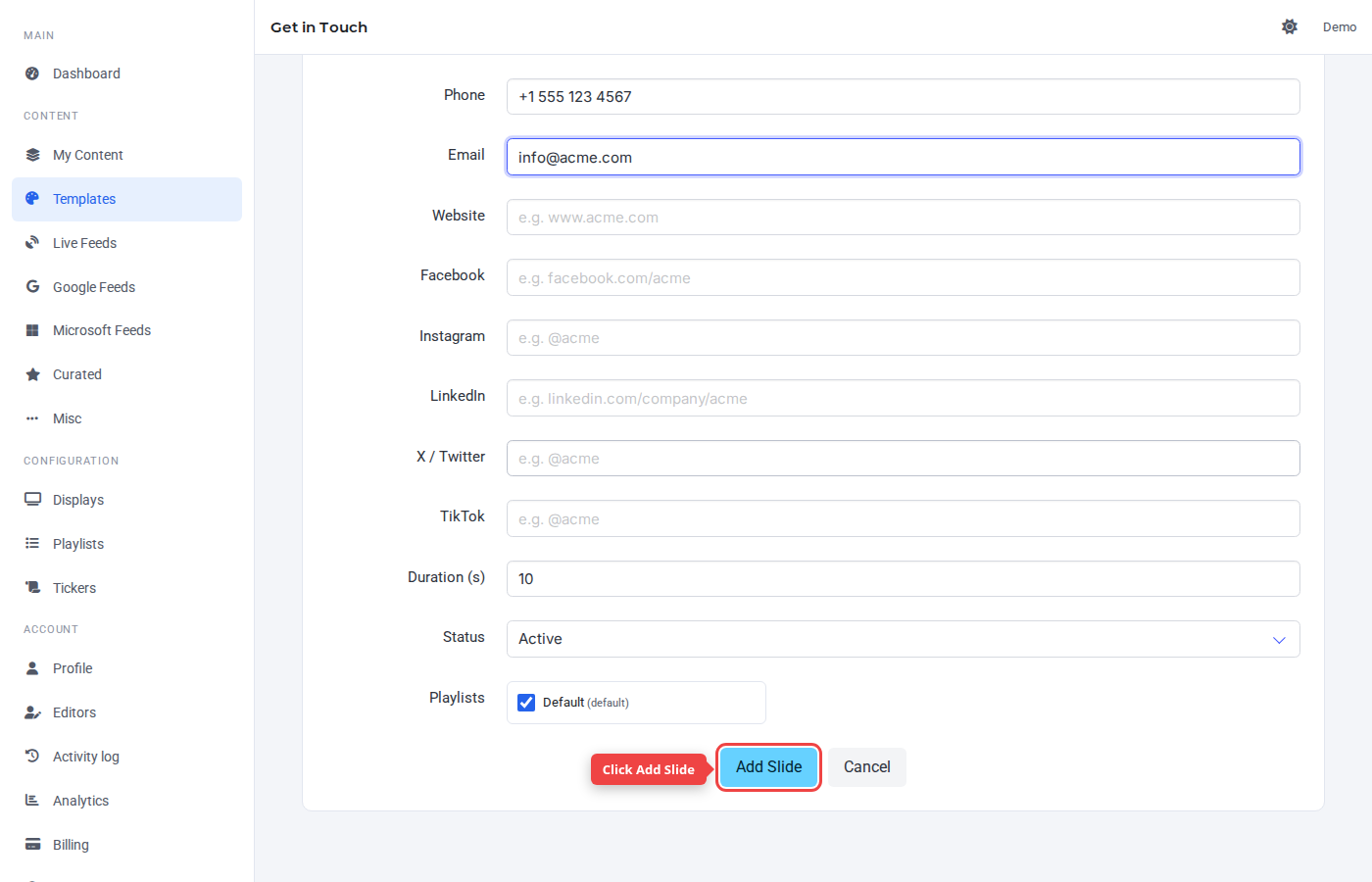Click the Playlists list icon
1372x882 pixels.
click(x=32, y=544)
